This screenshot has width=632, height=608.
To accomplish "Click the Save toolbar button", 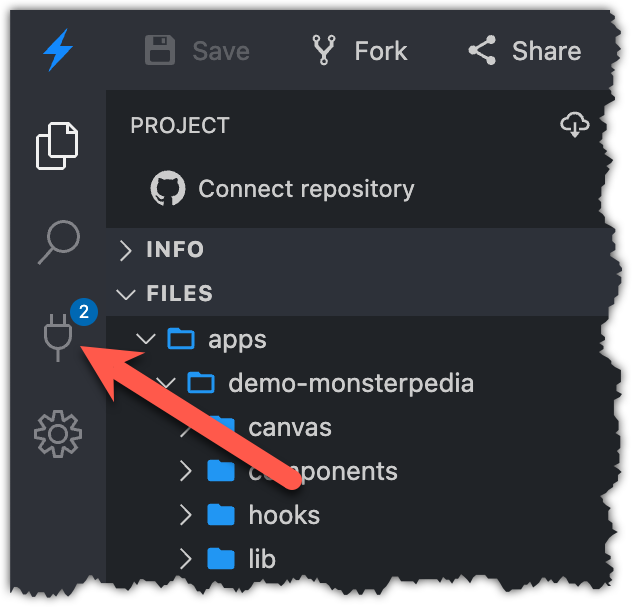I will 196,50.
